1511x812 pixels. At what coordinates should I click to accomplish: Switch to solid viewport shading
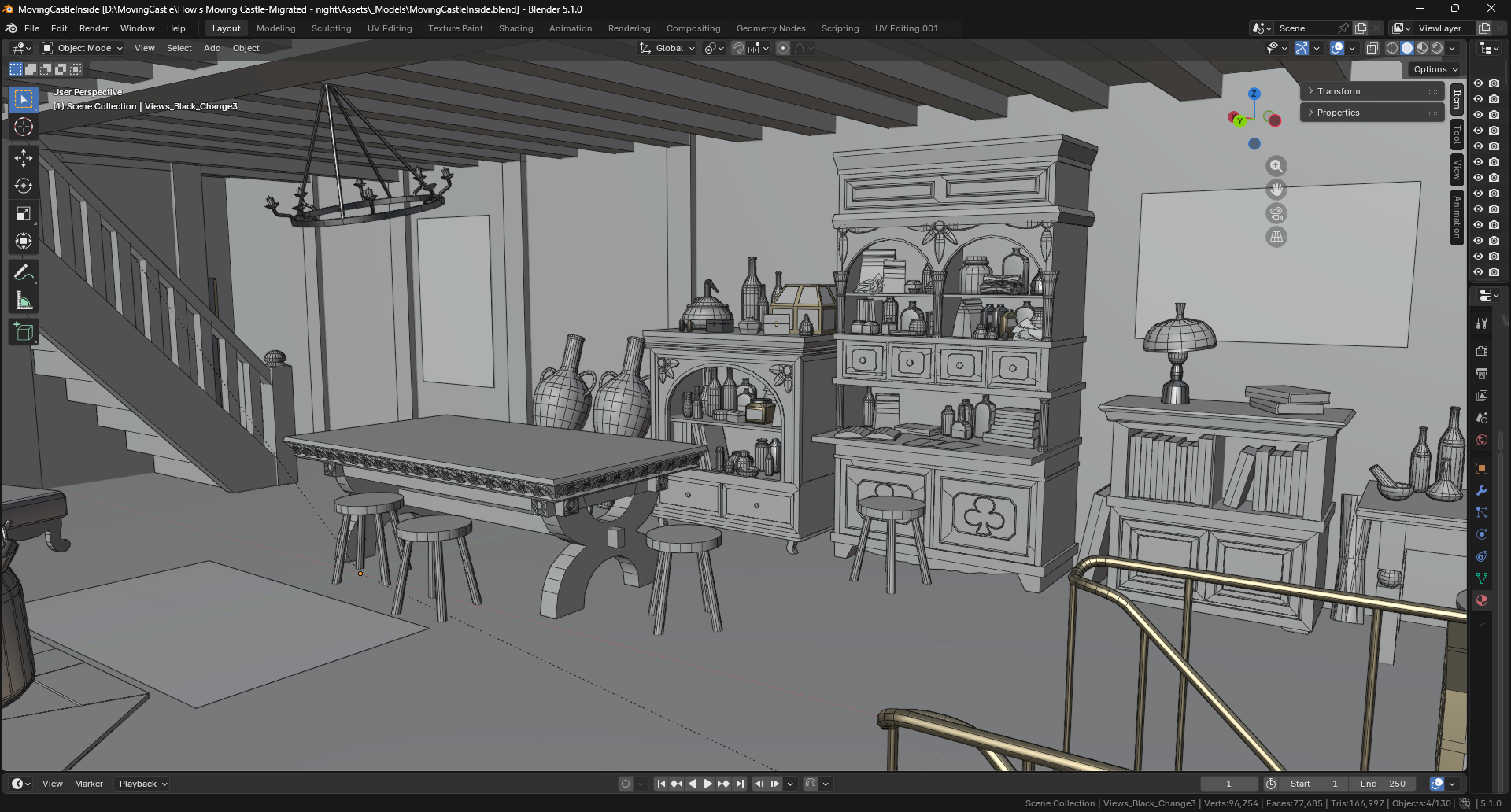[1407, 48]
